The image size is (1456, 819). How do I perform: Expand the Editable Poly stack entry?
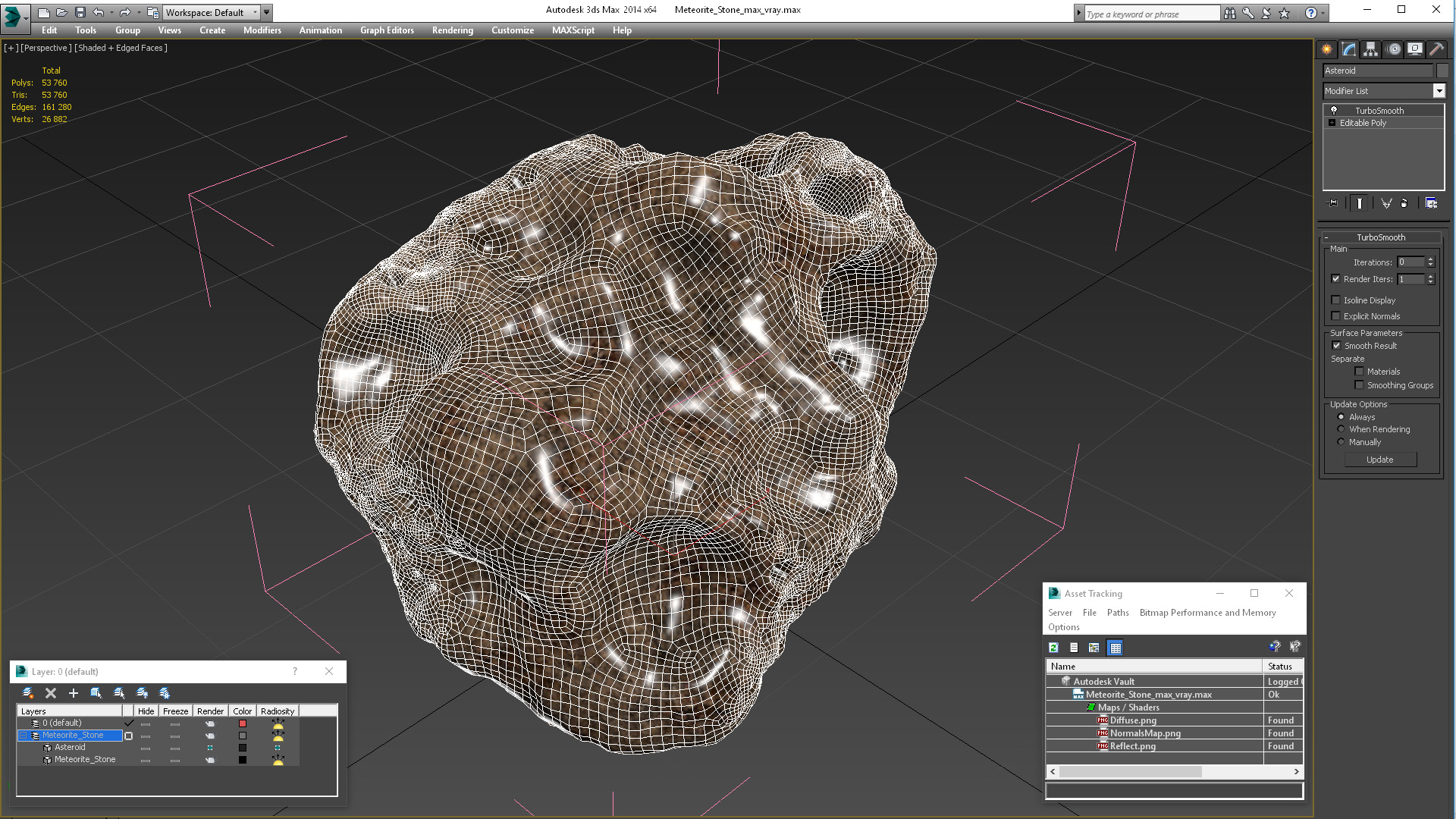[x=1332, y=123]
